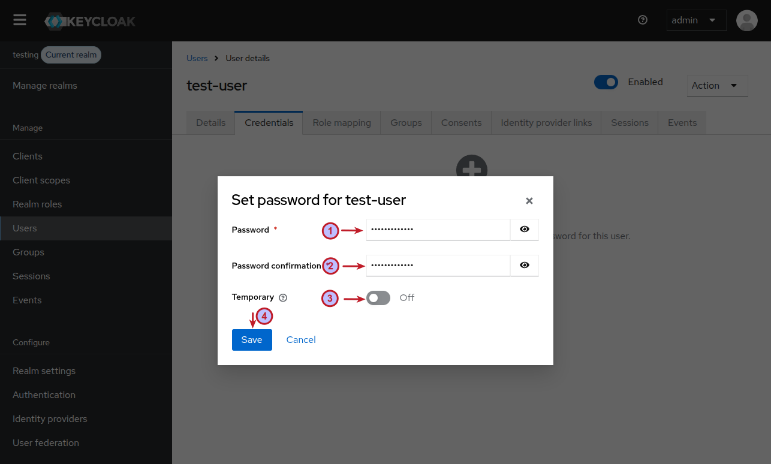Open Groups in the sidebar

[29, 252]
